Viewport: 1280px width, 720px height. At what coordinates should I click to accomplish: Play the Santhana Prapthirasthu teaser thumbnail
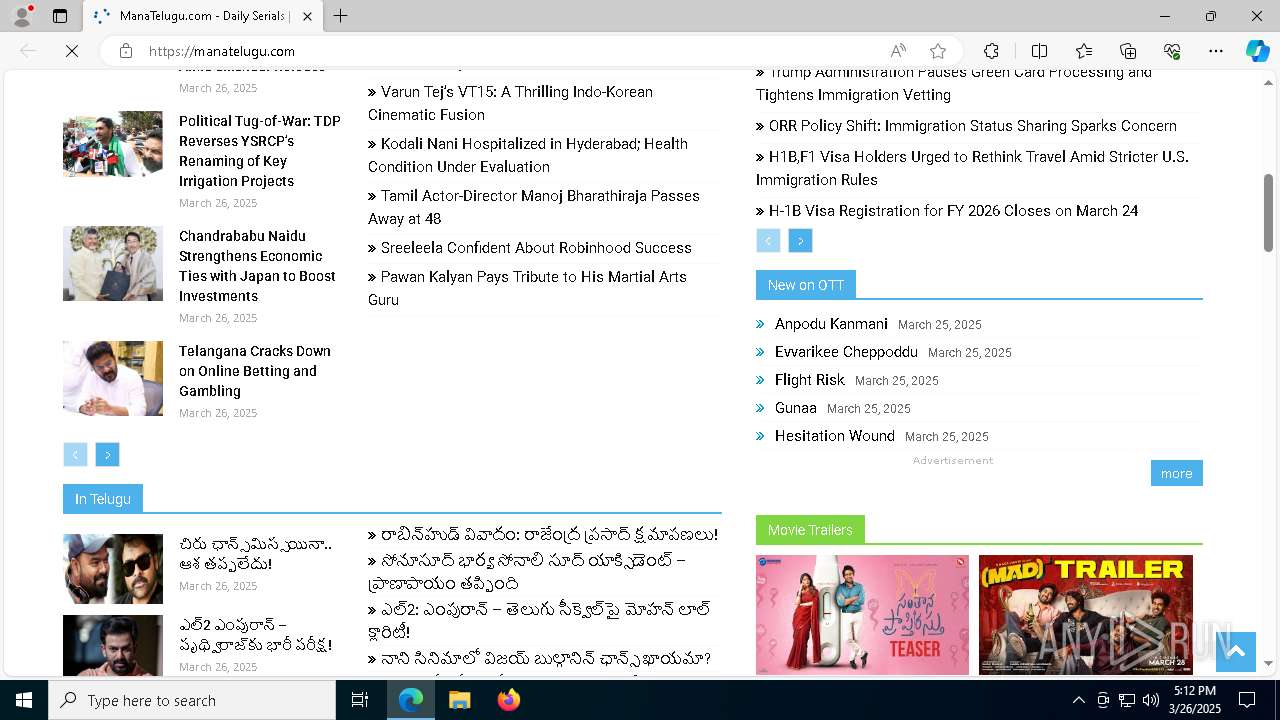(x=862, y=615)
